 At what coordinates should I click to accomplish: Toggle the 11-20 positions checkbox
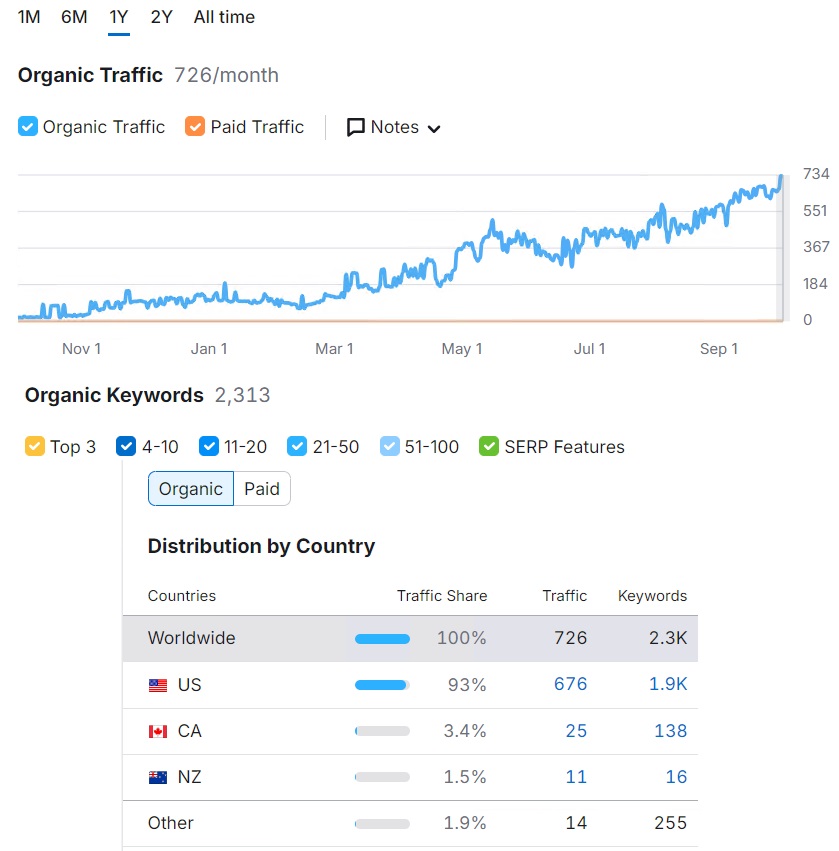(209, 446)
